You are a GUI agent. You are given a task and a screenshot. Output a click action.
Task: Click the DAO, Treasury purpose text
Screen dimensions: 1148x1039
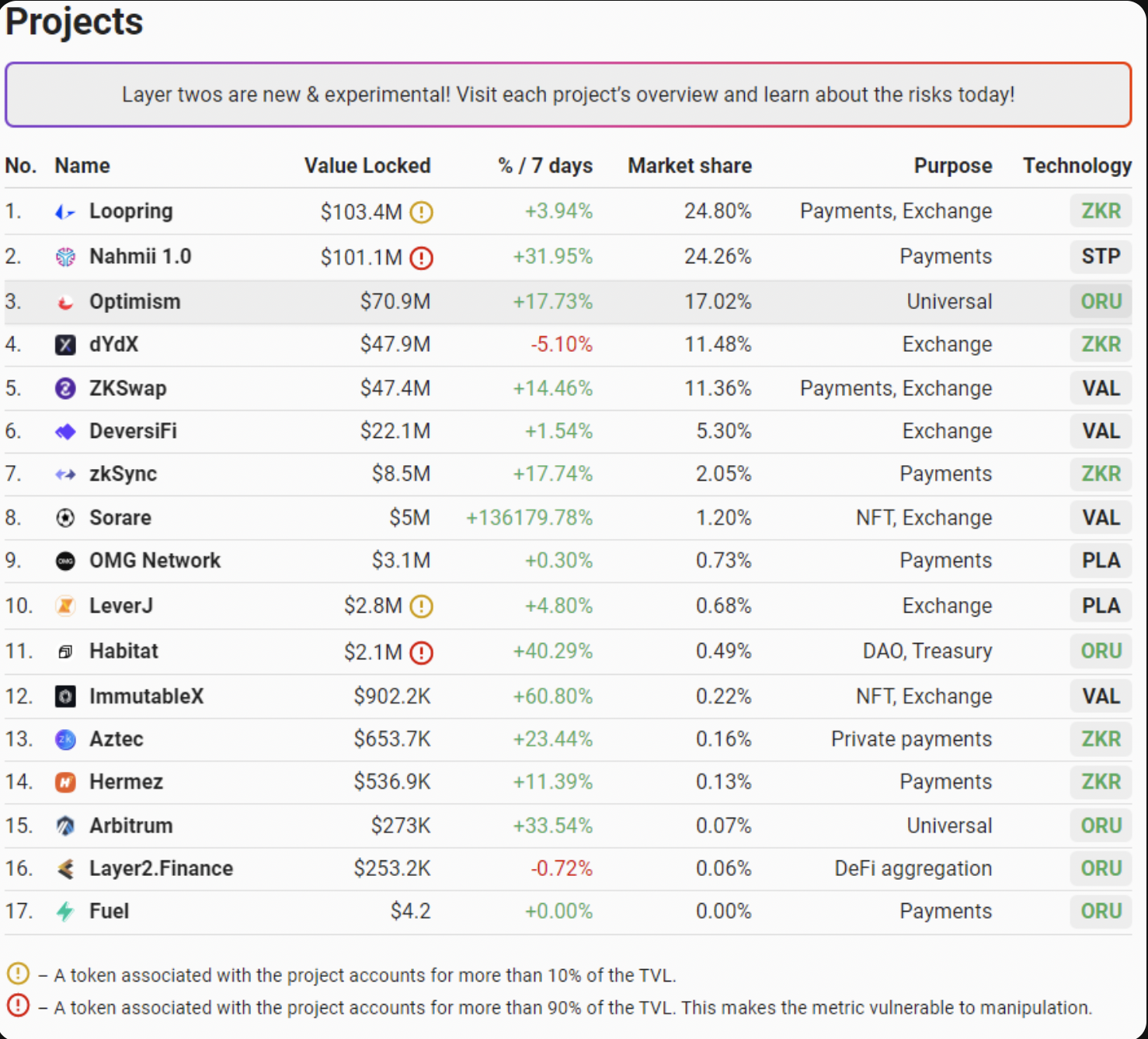click(927, 651)
